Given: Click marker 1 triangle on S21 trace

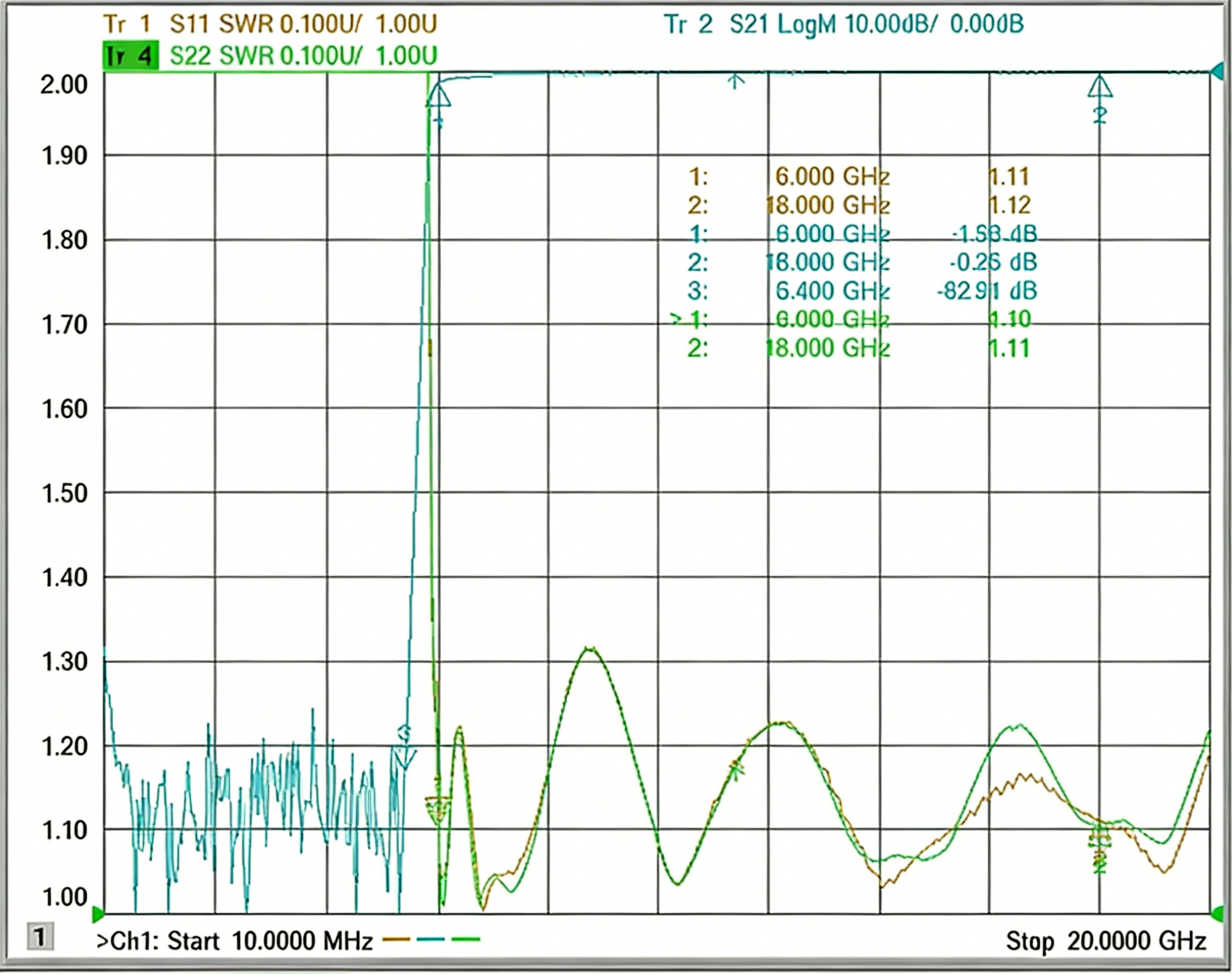Looking at the screenshot, I should click(x=439, y=96).
